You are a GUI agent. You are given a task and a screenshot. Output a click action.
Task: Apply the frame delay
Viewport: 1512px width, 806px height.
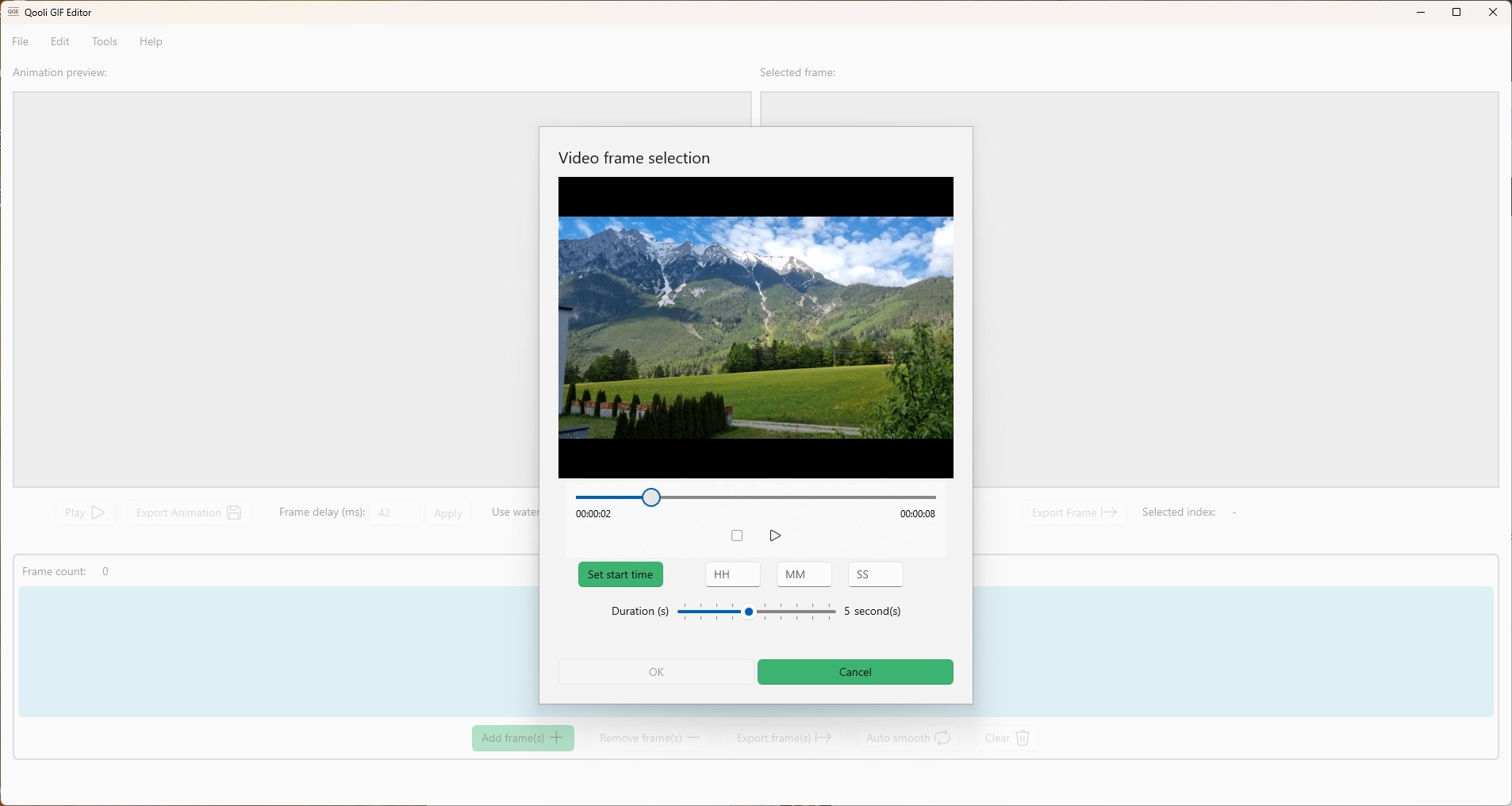tap(448, 513)
